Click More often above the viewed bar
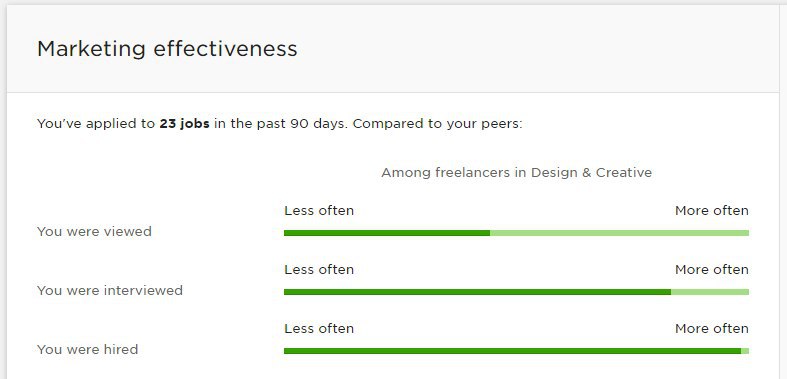The height and width of the screenshot is (379, 787). (x=712, y=210)
